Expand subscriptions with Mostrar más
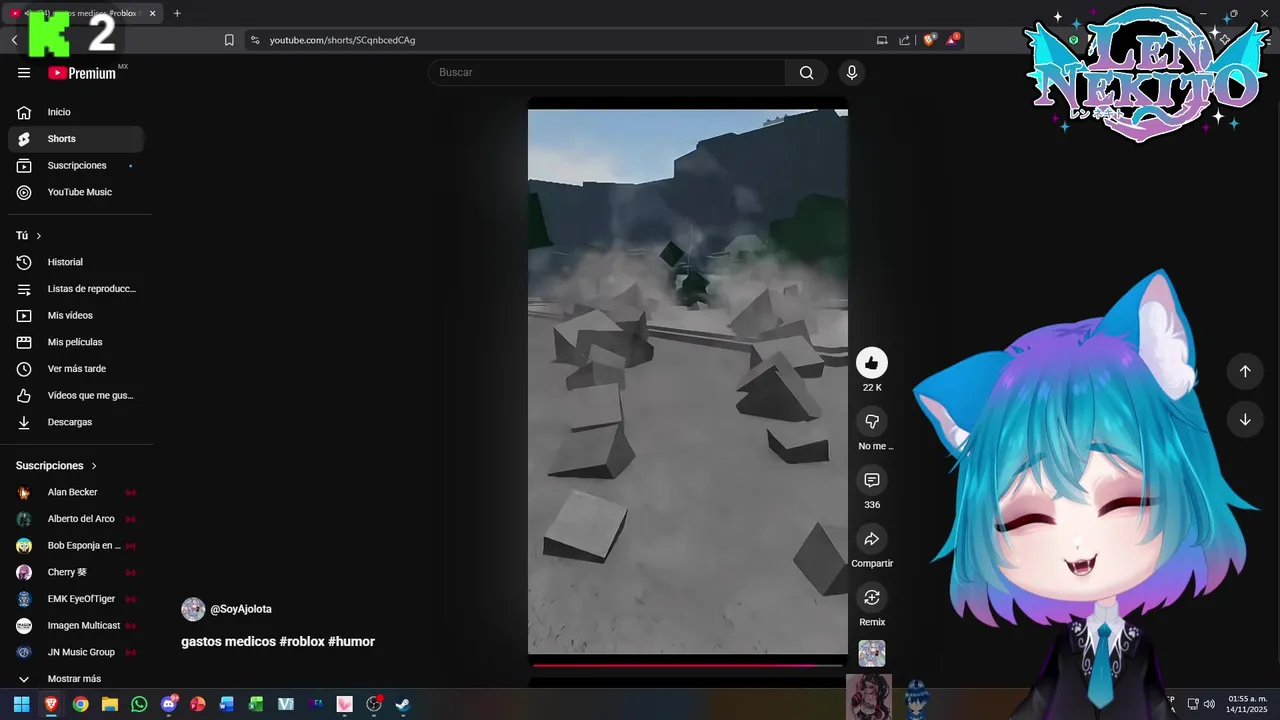Image resolution: width=1280 pixels, height=720 pixels. point(76,679)
